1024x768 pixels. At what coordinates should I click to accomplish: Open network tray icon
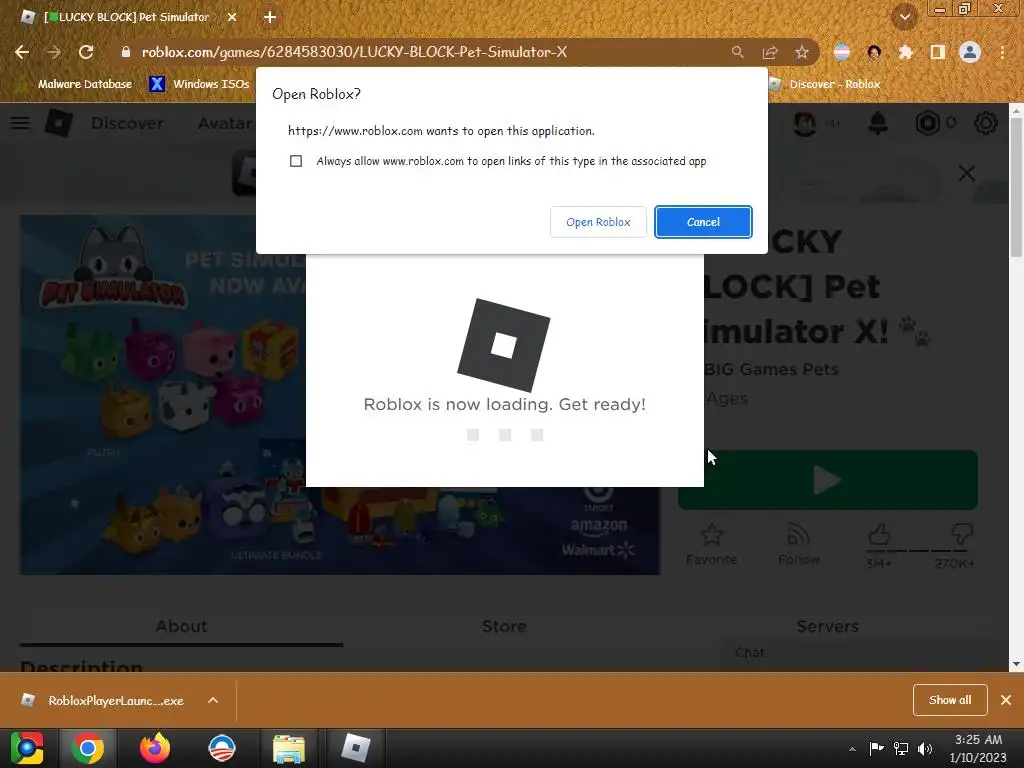(x=901, y=748)
